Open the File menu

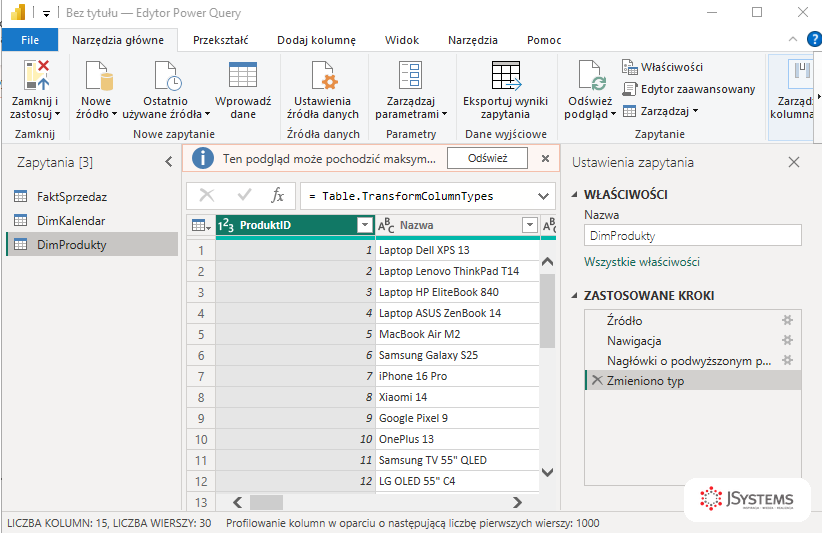[30, 40]
